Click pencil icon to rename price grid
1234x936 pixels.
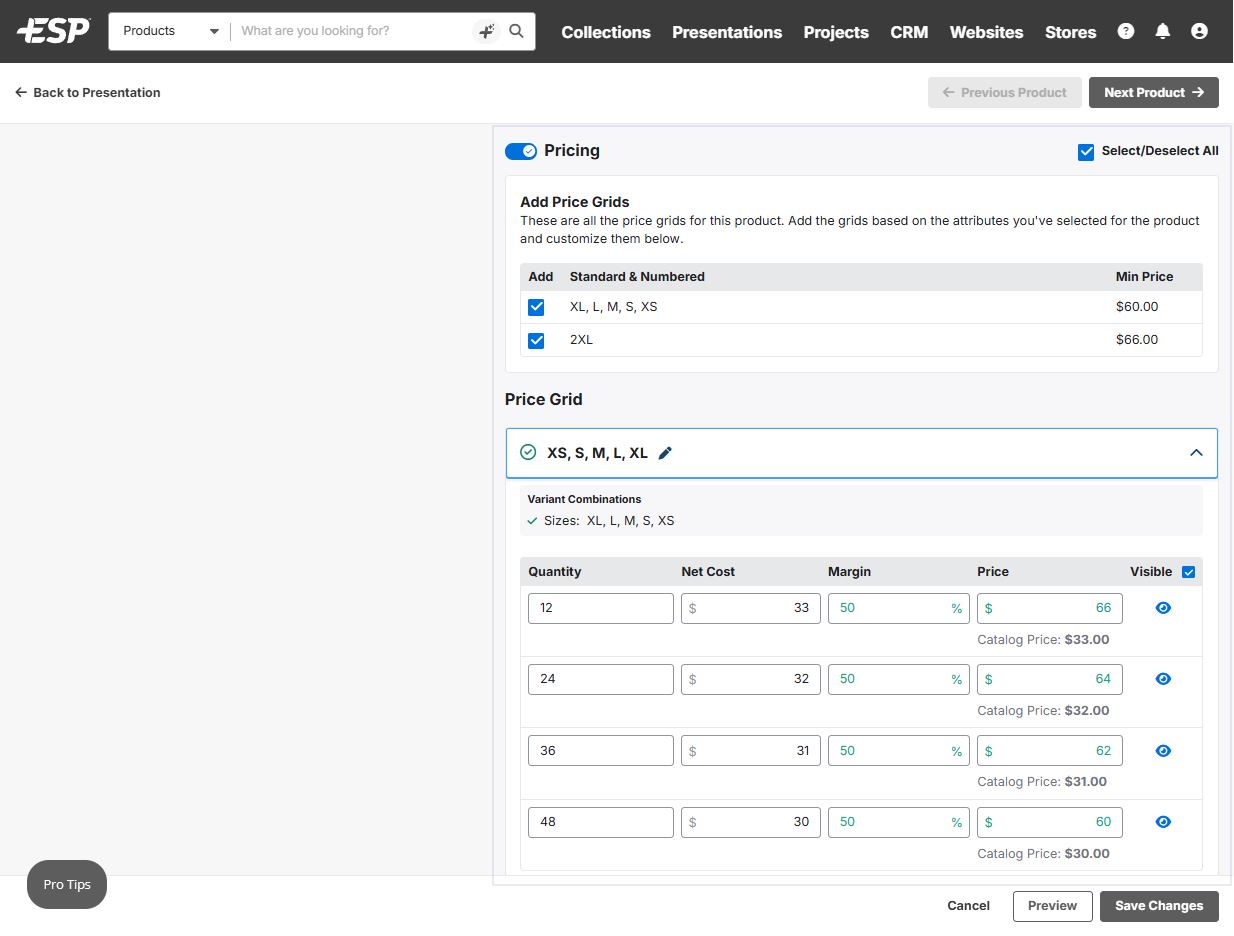pyautogui.click(x=665, y=453)
